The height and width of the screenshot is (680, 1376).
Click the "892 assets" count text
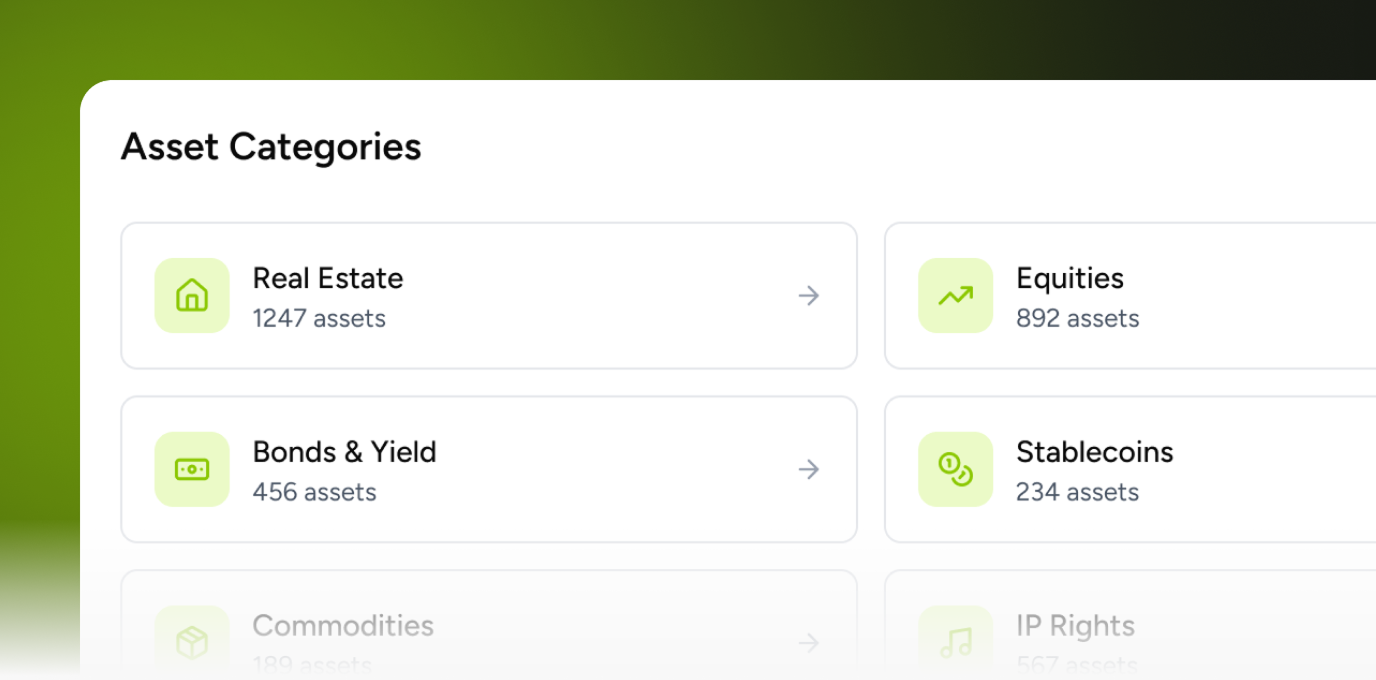(x=1077, y=319)
